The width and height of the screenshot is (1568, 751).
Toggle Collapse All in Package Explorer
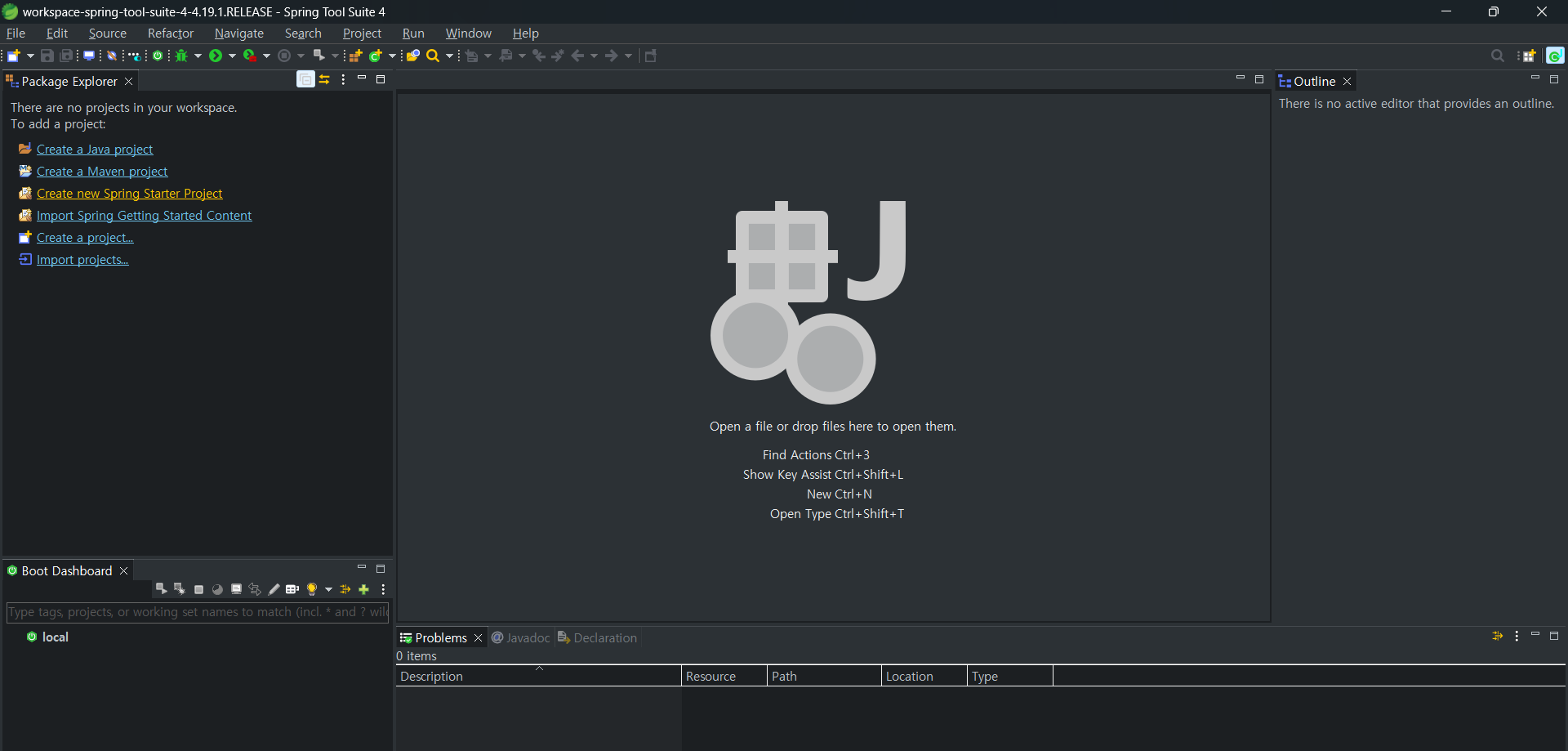305,79
